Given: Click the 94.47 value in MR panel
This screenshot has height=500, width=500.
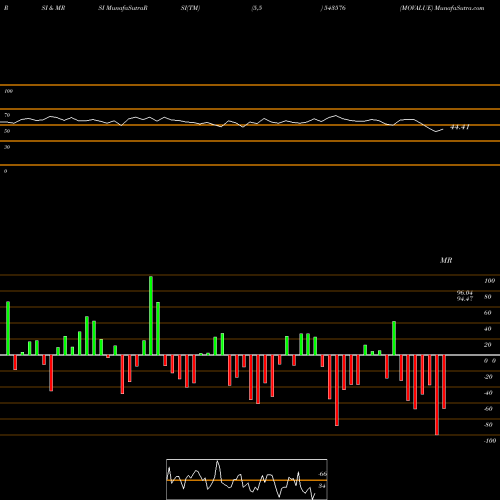Looking at the screenshot, I should [x=465, y=299].
